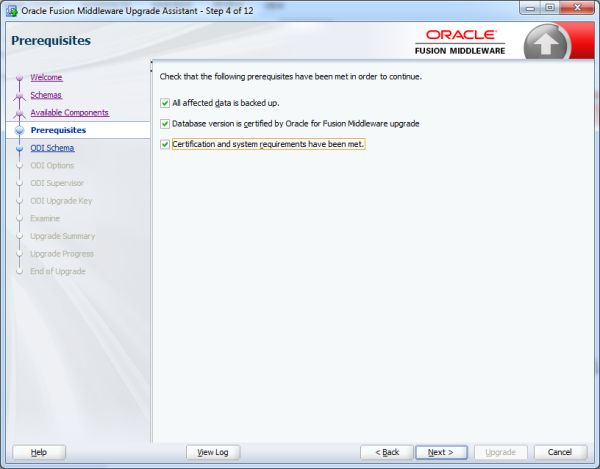
Task: Go back with the Back button
Action: point(387,452)
